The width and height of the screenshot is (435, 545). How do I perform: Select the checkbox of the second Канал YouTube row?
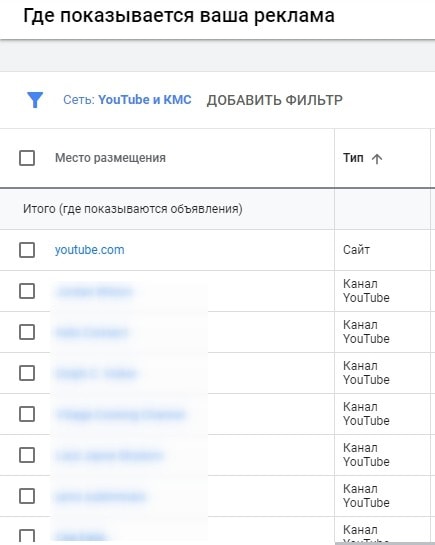pos(27,332)
